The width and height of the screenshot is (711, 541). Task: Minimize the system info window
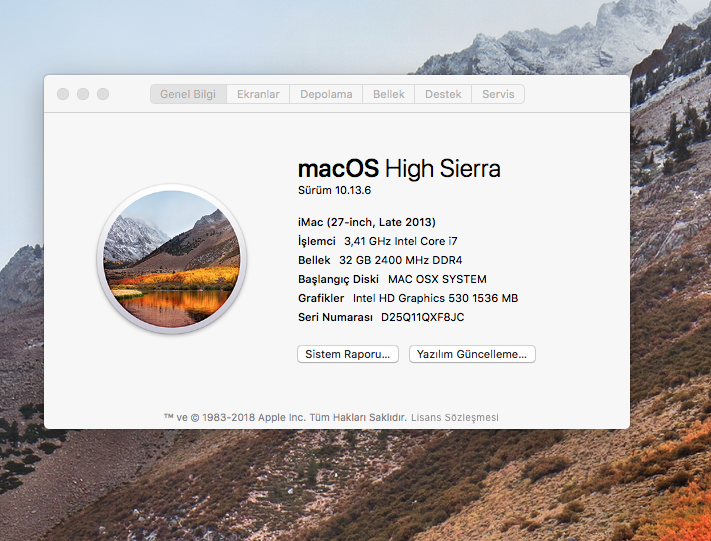[x=83, y=94]
